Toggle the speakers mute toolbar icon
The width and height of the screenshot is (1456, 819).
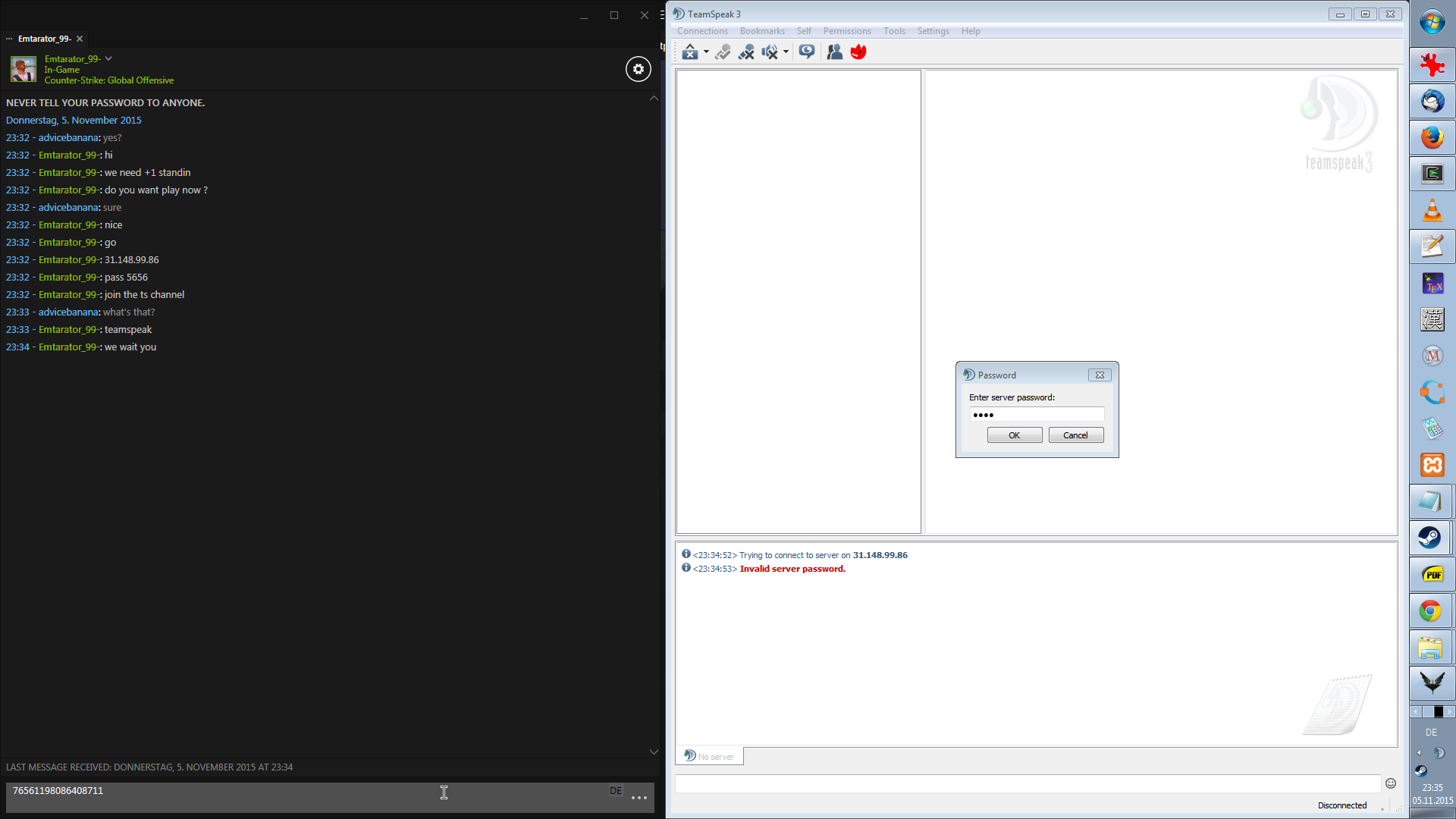coord(770,52)
